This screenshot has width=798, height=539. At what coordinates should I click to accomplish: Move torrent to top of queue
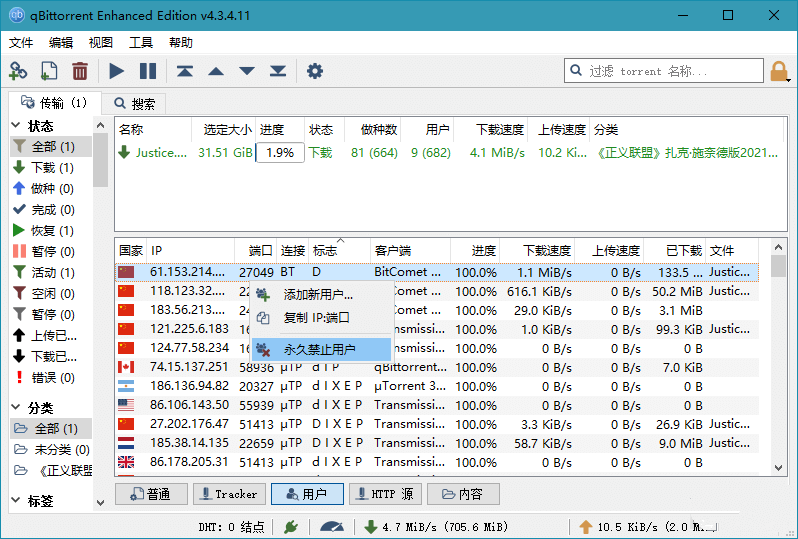185,71
